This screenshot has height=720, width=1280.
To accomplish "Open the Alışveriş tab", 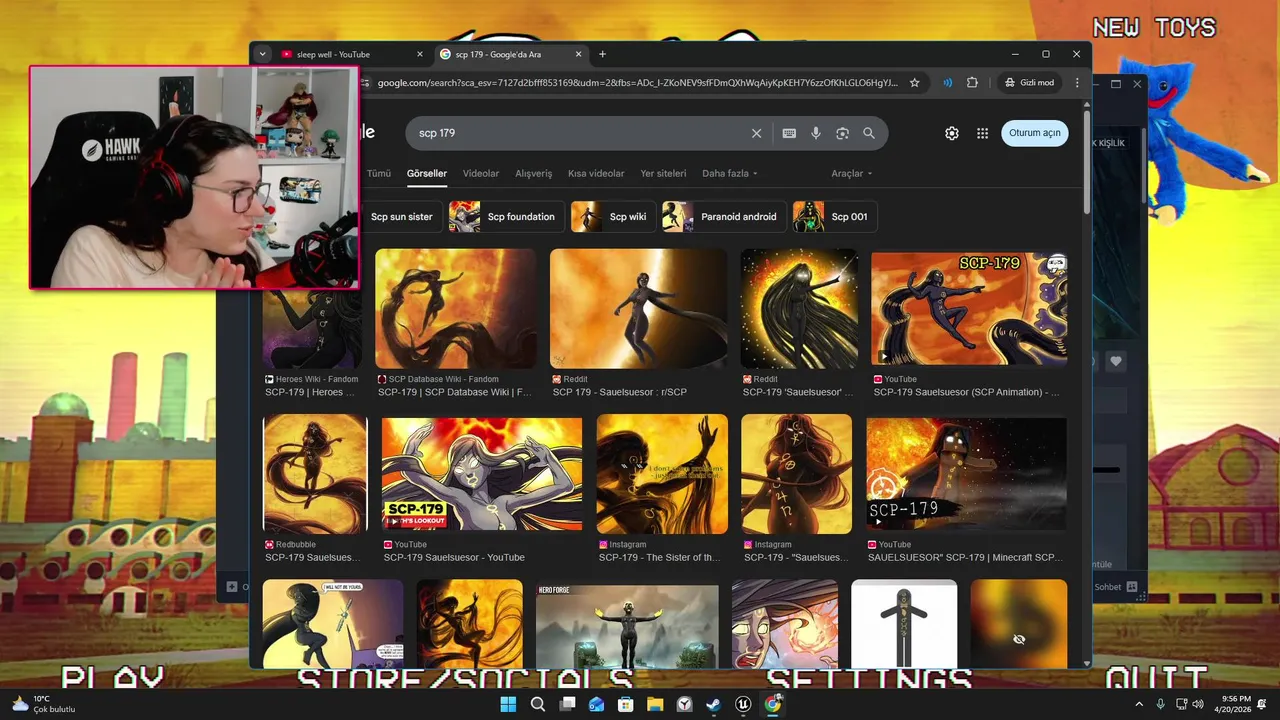I will click(533, 173).
